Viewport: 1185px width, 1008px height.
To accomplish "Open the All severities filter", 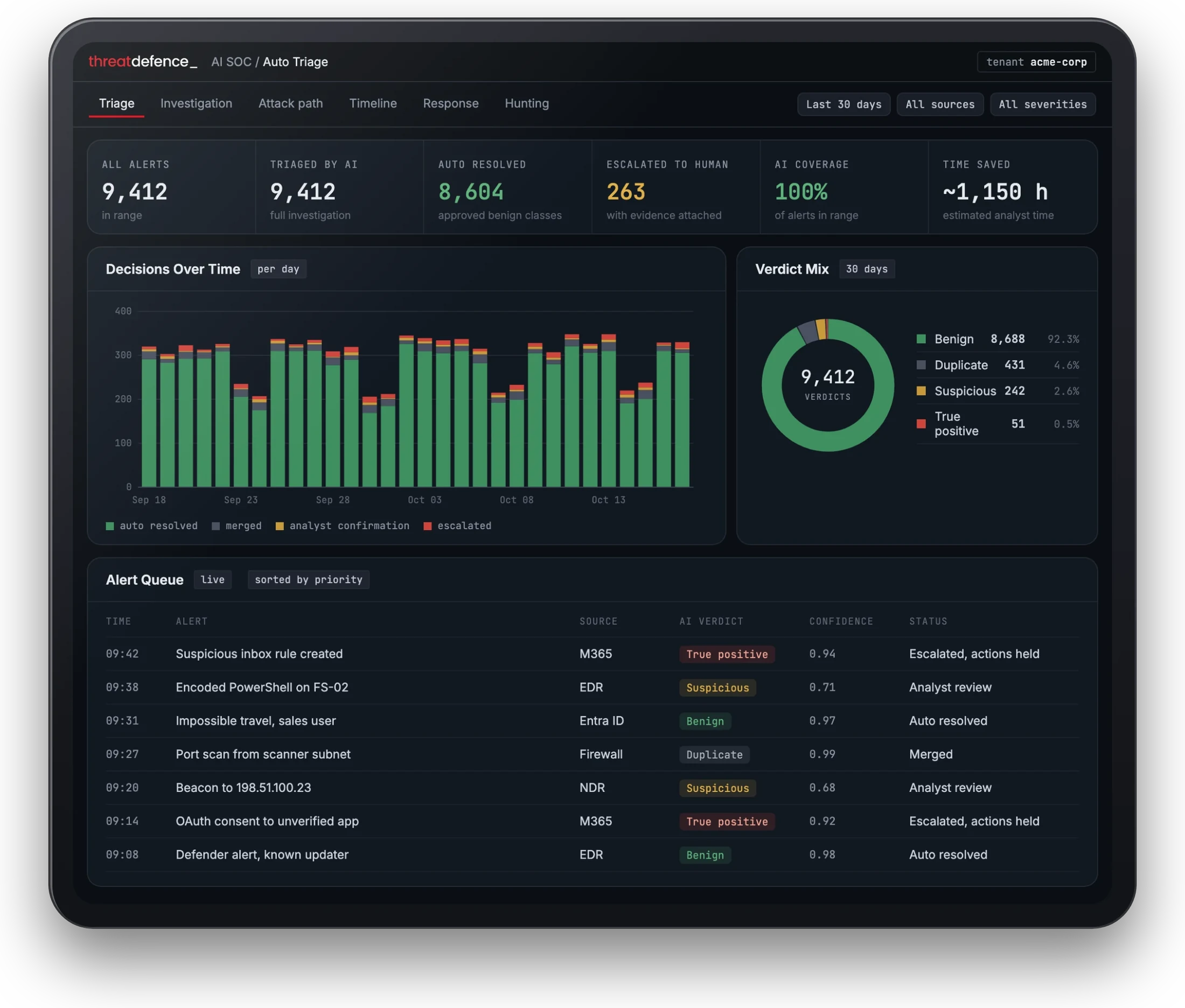I will coord(1042,104).
